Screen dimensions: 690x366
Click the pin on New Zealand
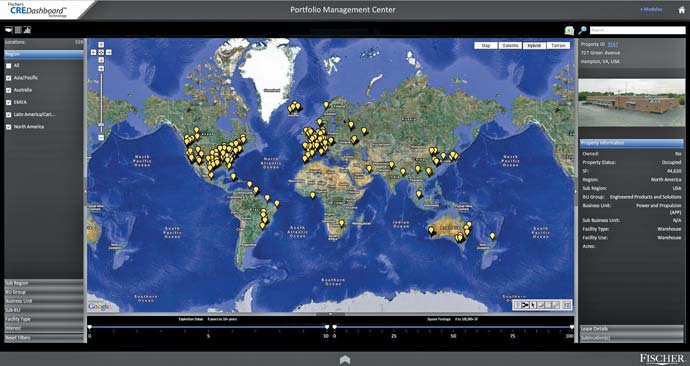(492, 236)
